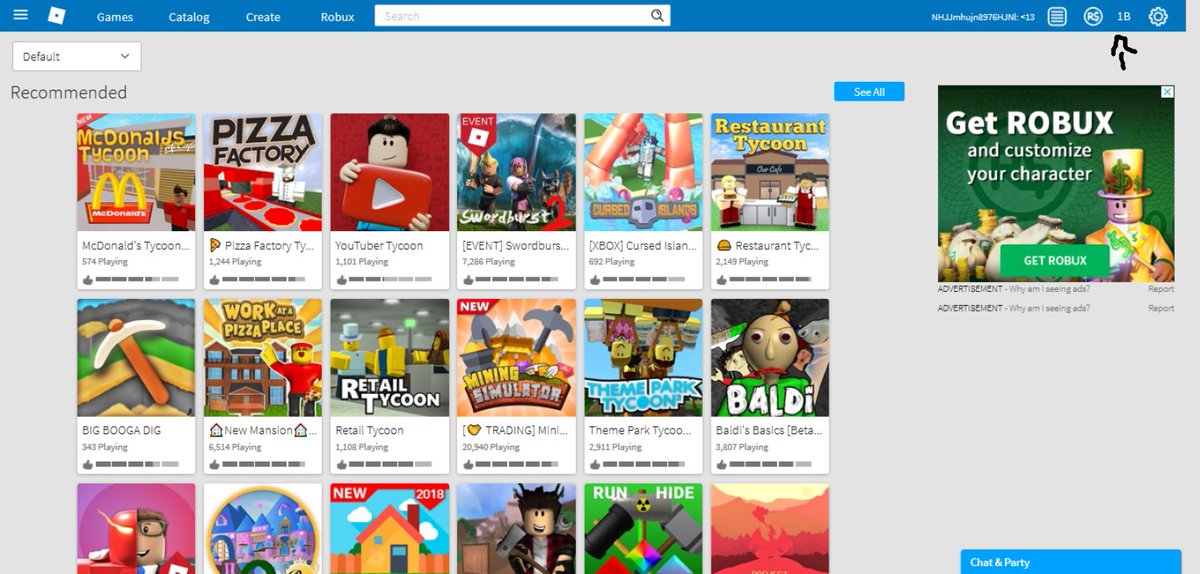The height and width of the screenshot is (574, 1200).
Task: Click the rating bar under Theme Park Tycoon
Action: pos(645,466)
